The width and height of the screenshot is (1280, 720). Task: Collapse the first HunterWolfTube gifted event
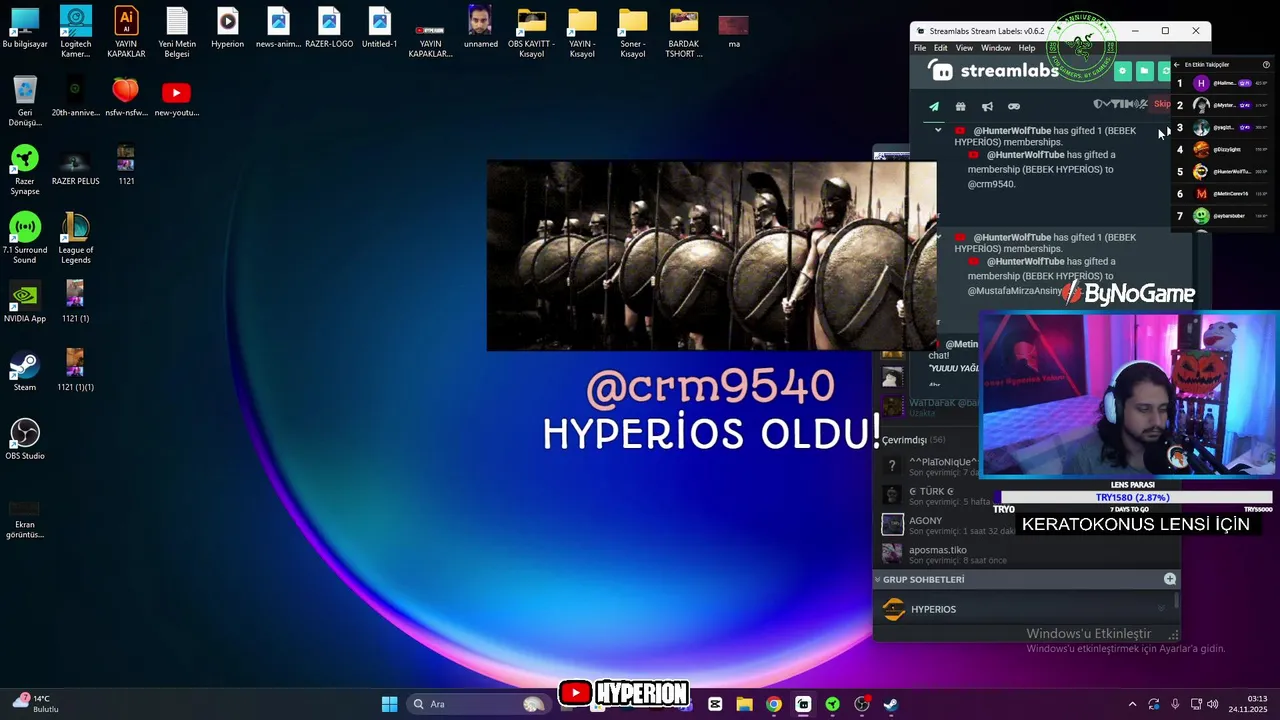click(938, 130)
